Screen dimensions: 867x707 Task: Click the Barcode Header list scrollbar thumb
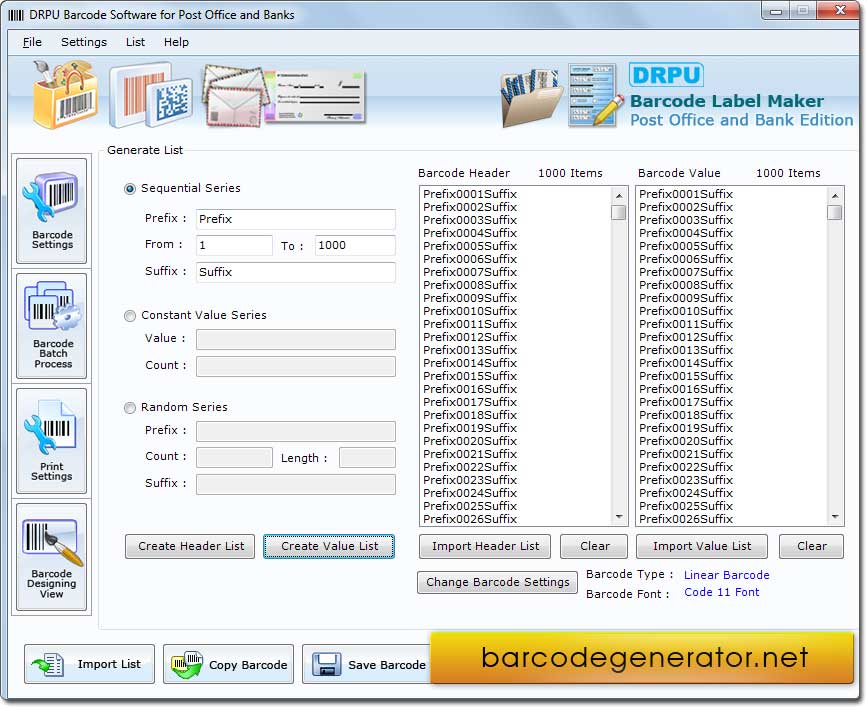[619, 212]
